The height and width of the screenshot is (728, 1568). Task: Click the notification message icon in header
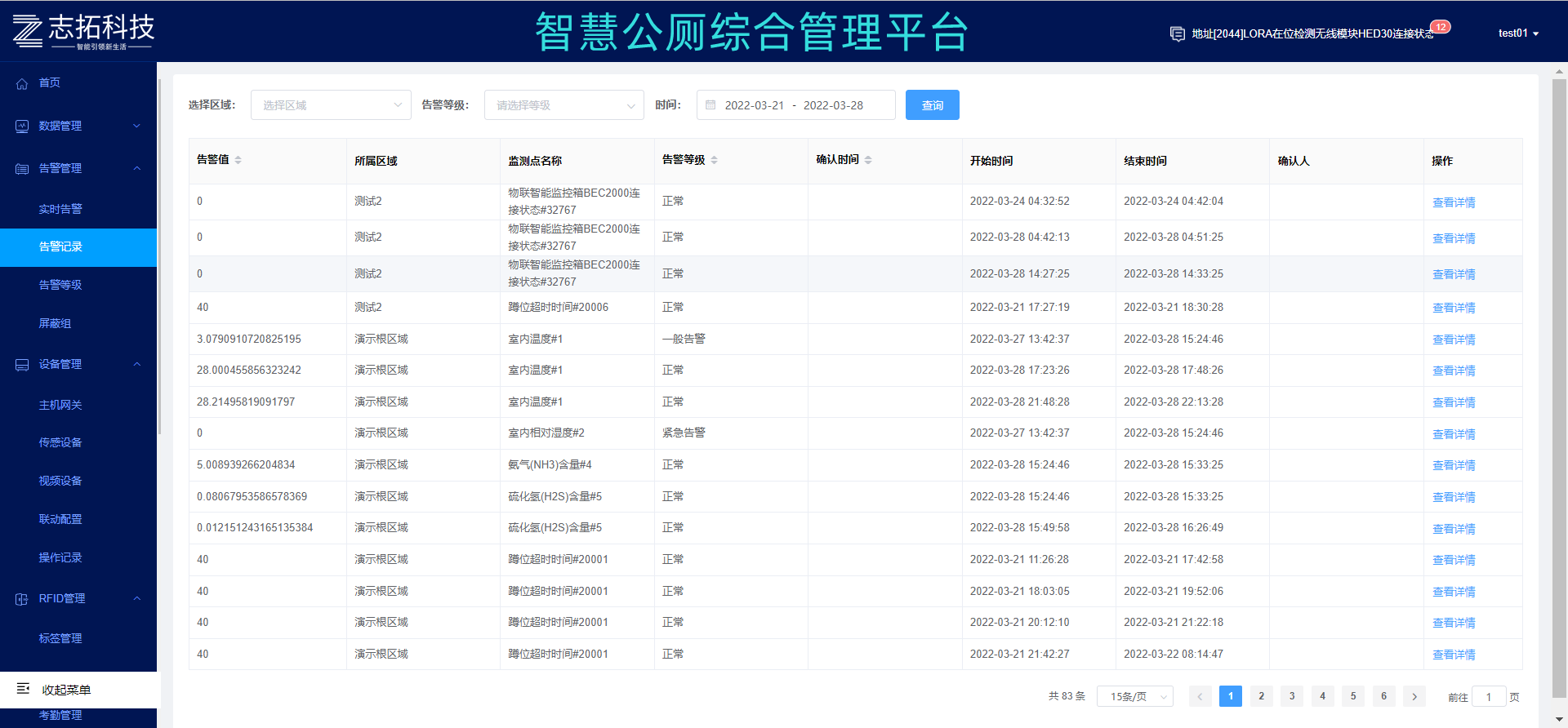[1177, 33]
